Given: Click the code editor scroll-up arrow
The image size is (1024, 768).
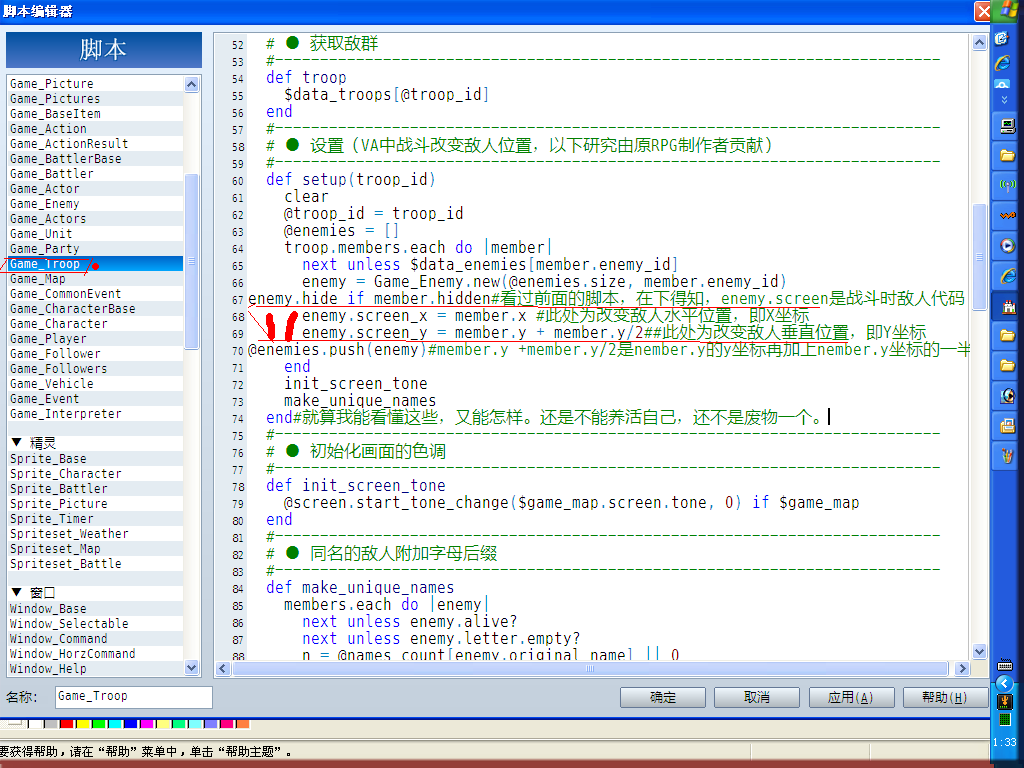Looking at the screenshot, I should (x=979, y=43).
